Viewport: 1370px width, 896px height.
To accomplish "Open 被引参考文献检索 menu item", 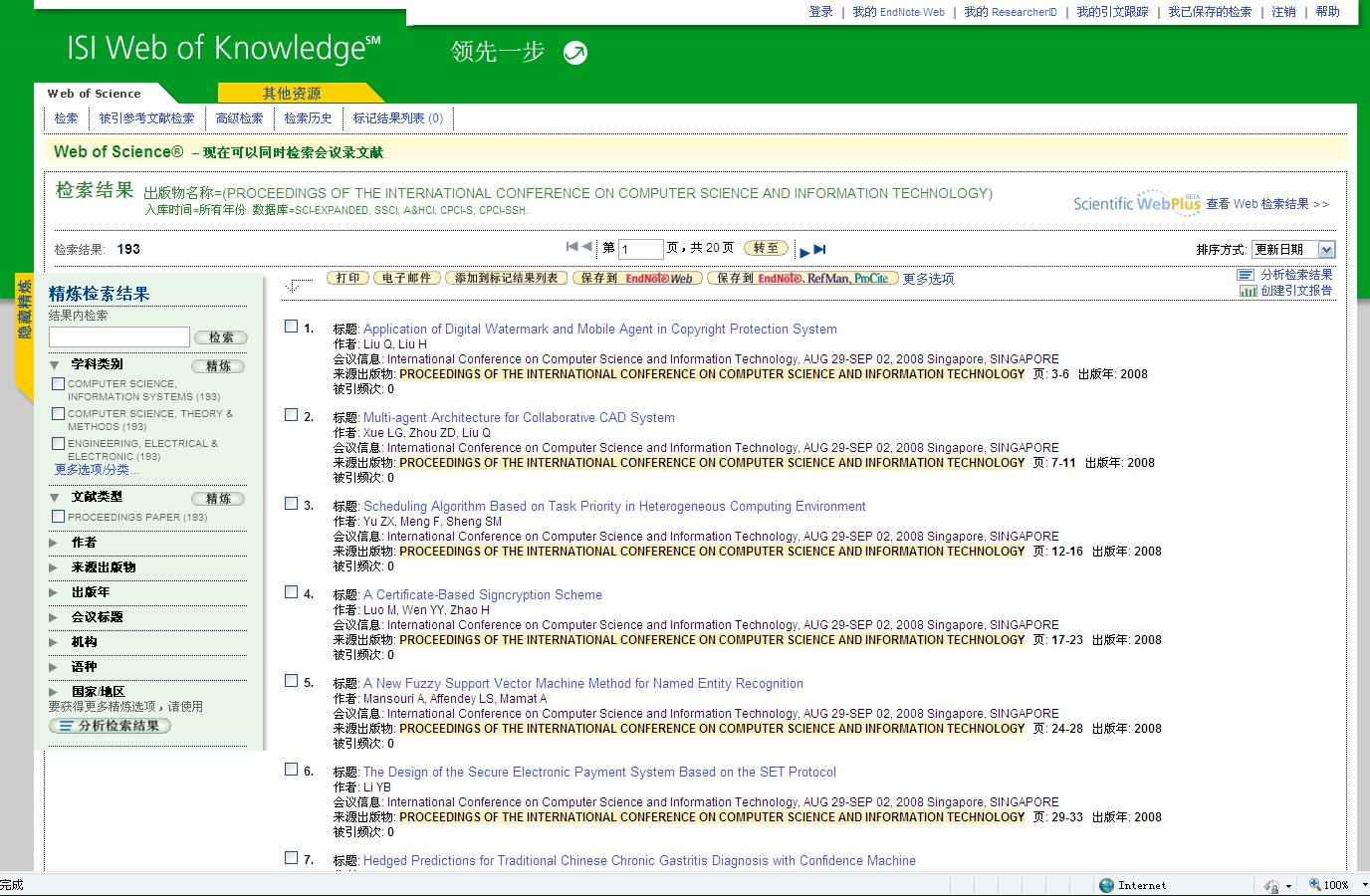I will point(146,117).
